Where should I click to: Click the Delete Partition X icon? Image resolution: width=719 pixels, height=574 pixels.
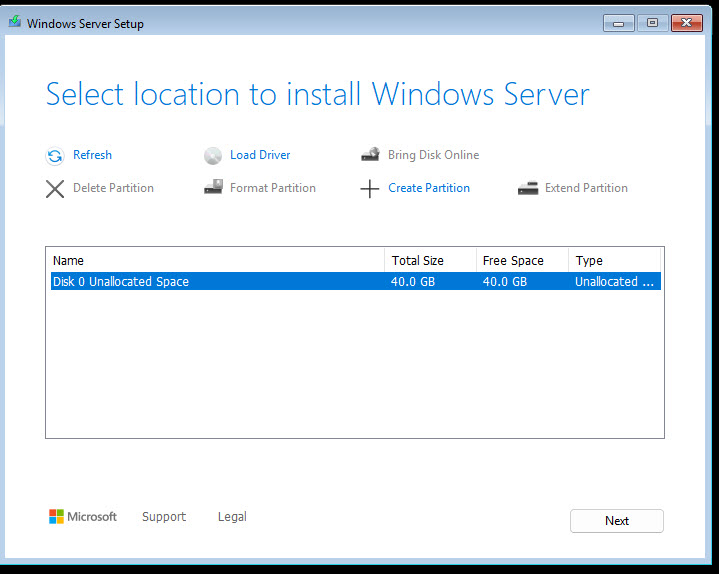coord(55,188)
